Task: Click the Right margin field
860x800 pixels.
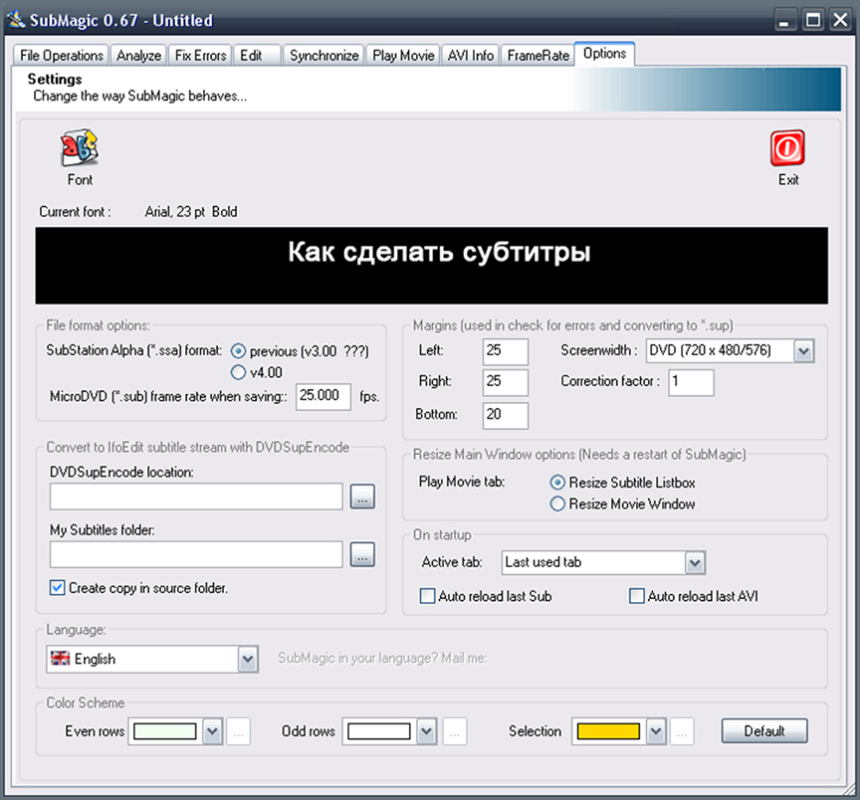Action: 506,382
